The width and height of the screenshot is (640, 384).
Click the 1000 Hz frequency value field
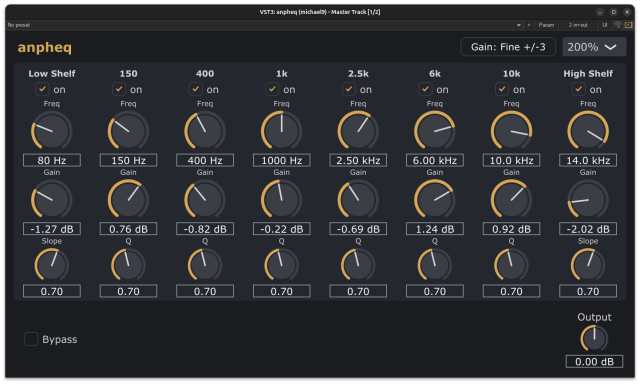click(282, 160)
